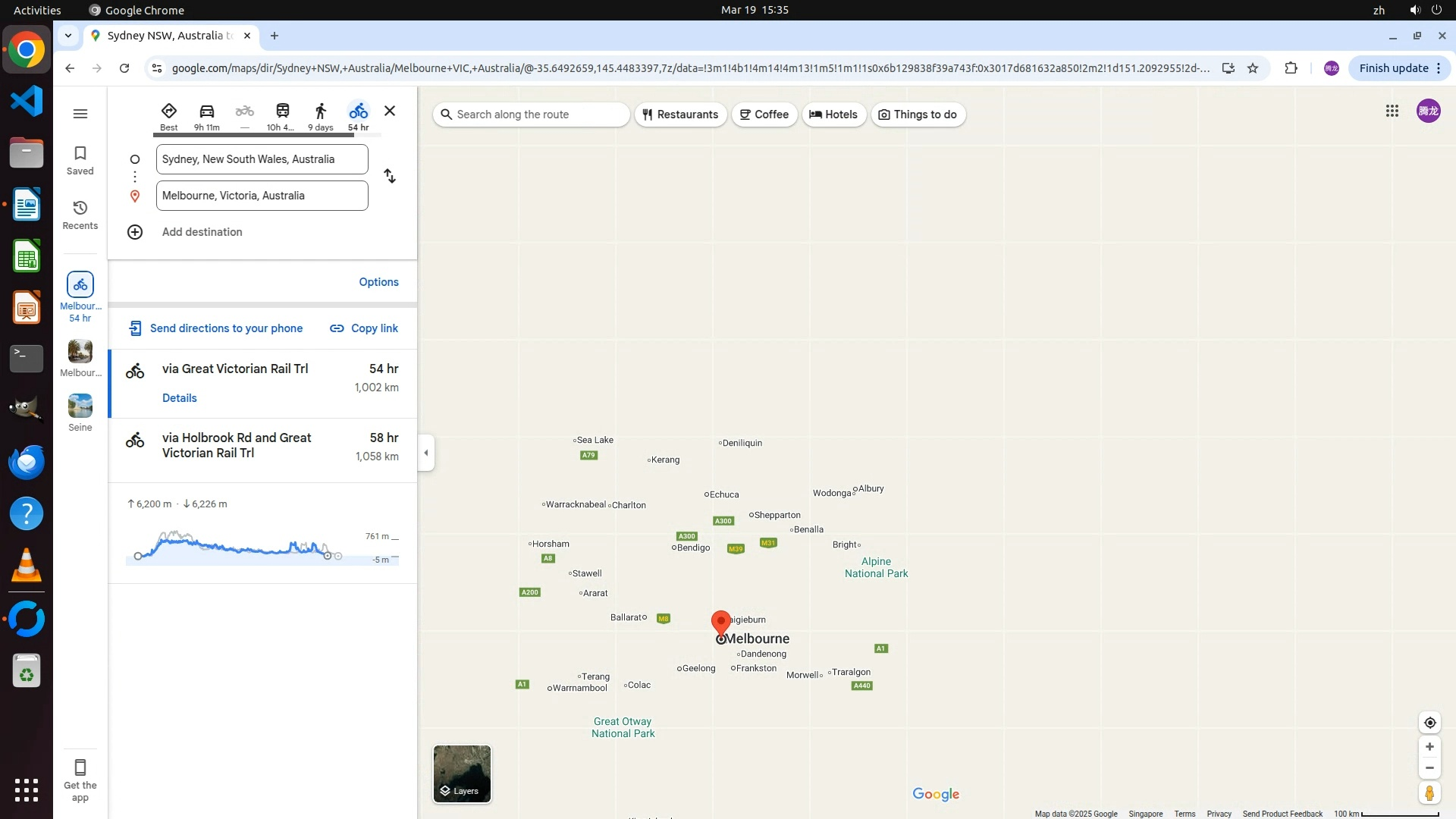Open Saved places in sidebar
Screen dimensions: 1456x819
tap(80, 160)
